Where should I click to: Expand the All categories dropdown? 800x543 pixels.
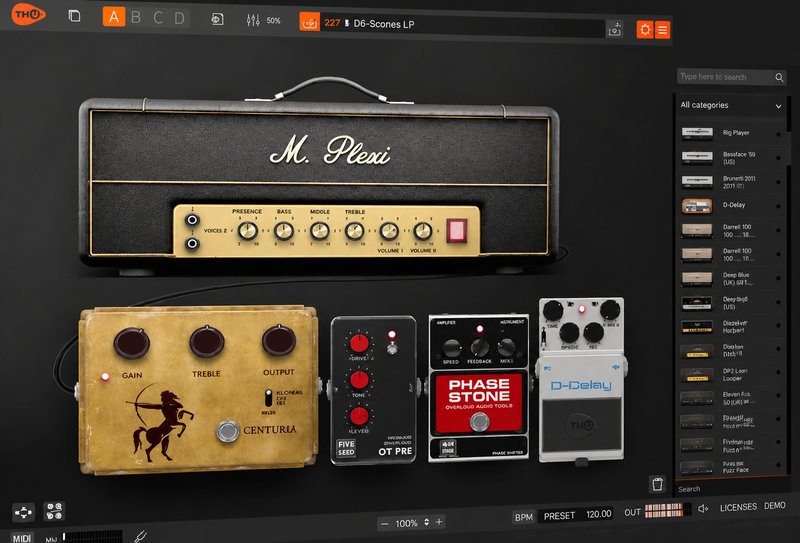(731, 105)
